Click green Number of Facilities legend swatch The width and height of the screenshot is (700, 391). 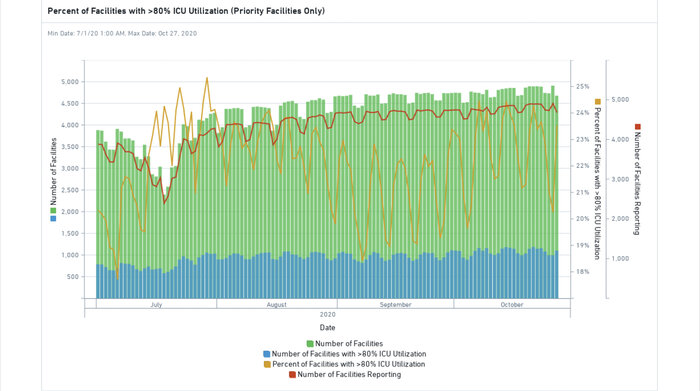pyautogui.click(x=310, y=344)
